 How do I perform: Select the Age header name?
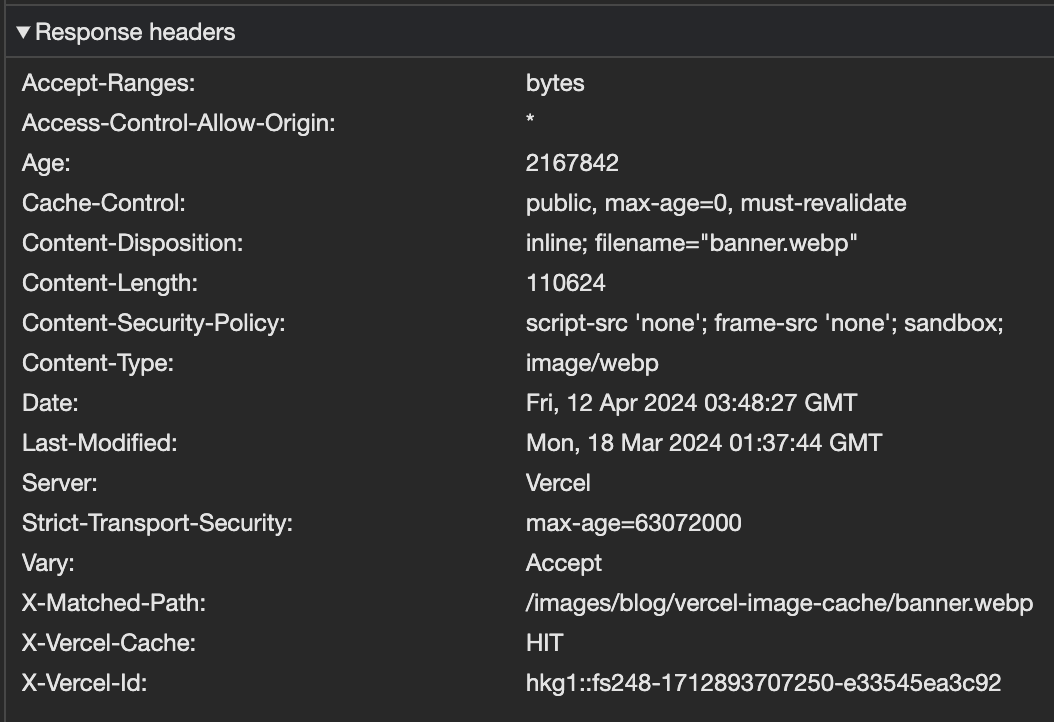pos(46,163)
